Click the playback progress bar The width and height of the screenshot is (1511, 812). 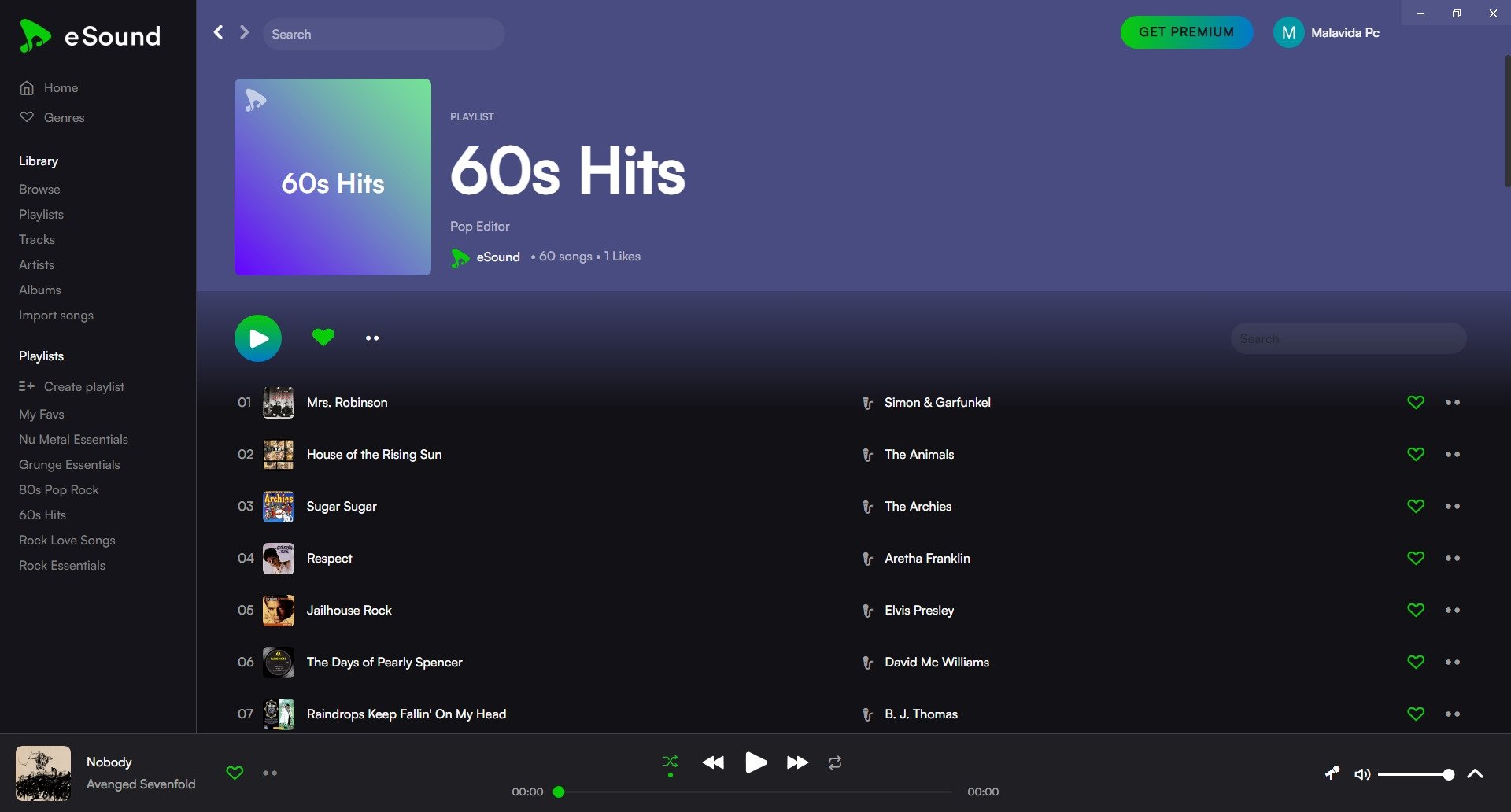pos(755,792)
